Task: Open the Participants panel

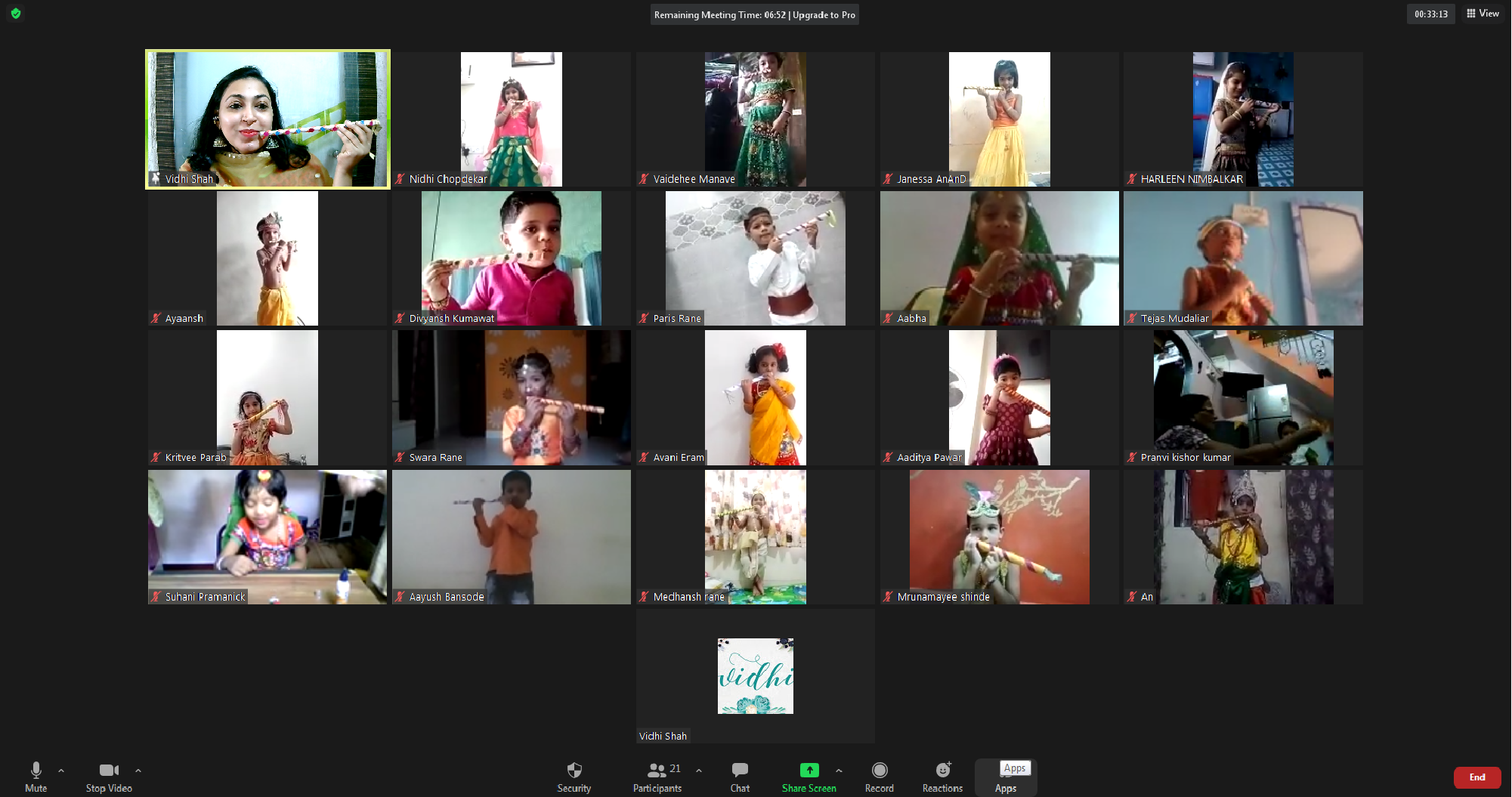Action: coord(657,777)
